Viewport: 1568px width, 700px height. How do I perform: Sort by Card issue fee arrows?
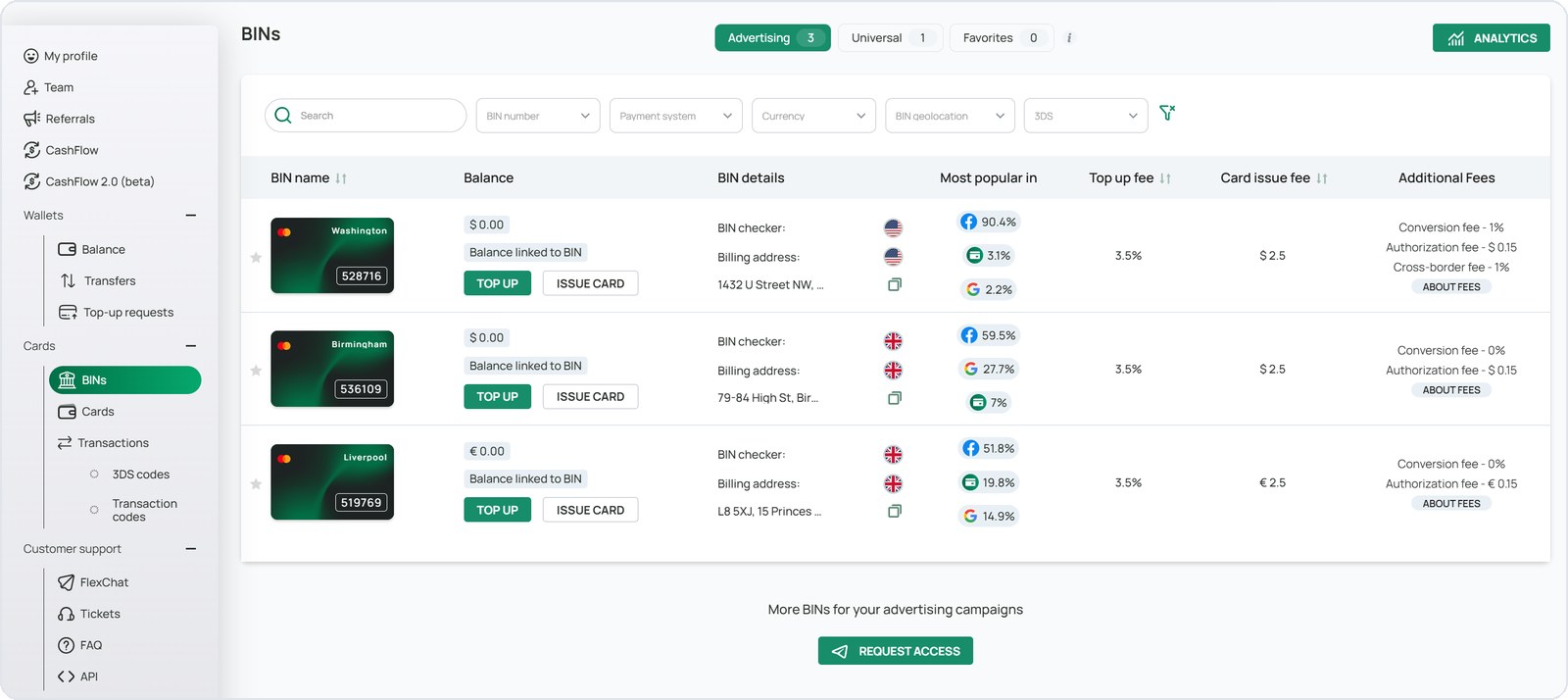point(1322,178)
